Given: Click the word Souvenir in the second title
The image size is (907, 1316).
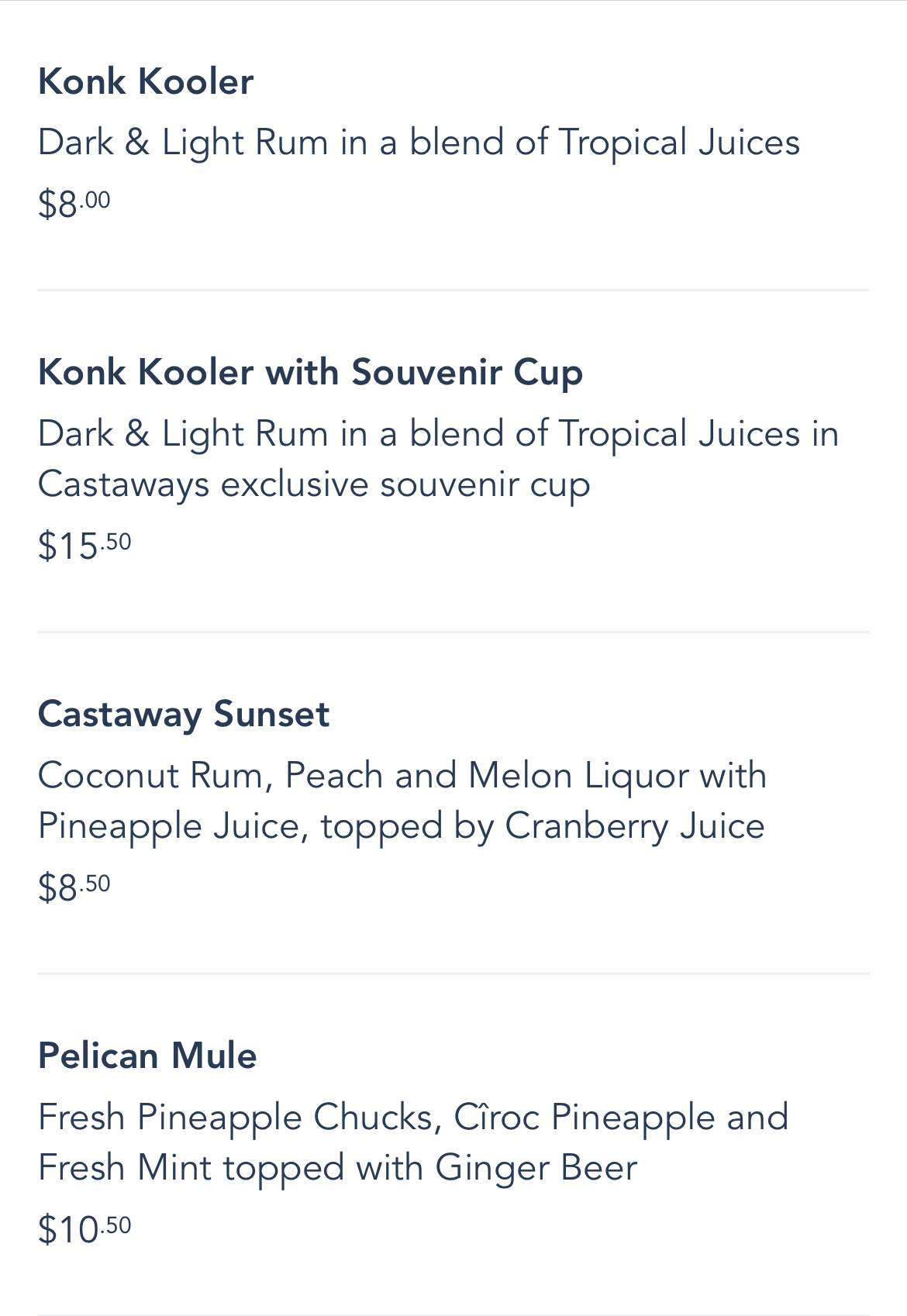Looking at the screenshot, I should click(426, 373).
